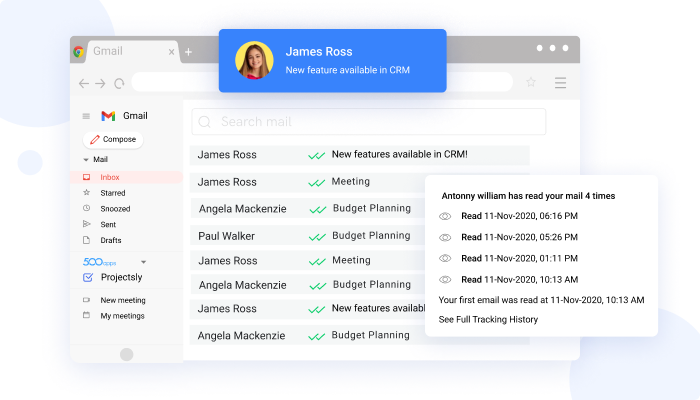Click the search magnifier icon
700x400 pixels.
(x=204, y=122)
